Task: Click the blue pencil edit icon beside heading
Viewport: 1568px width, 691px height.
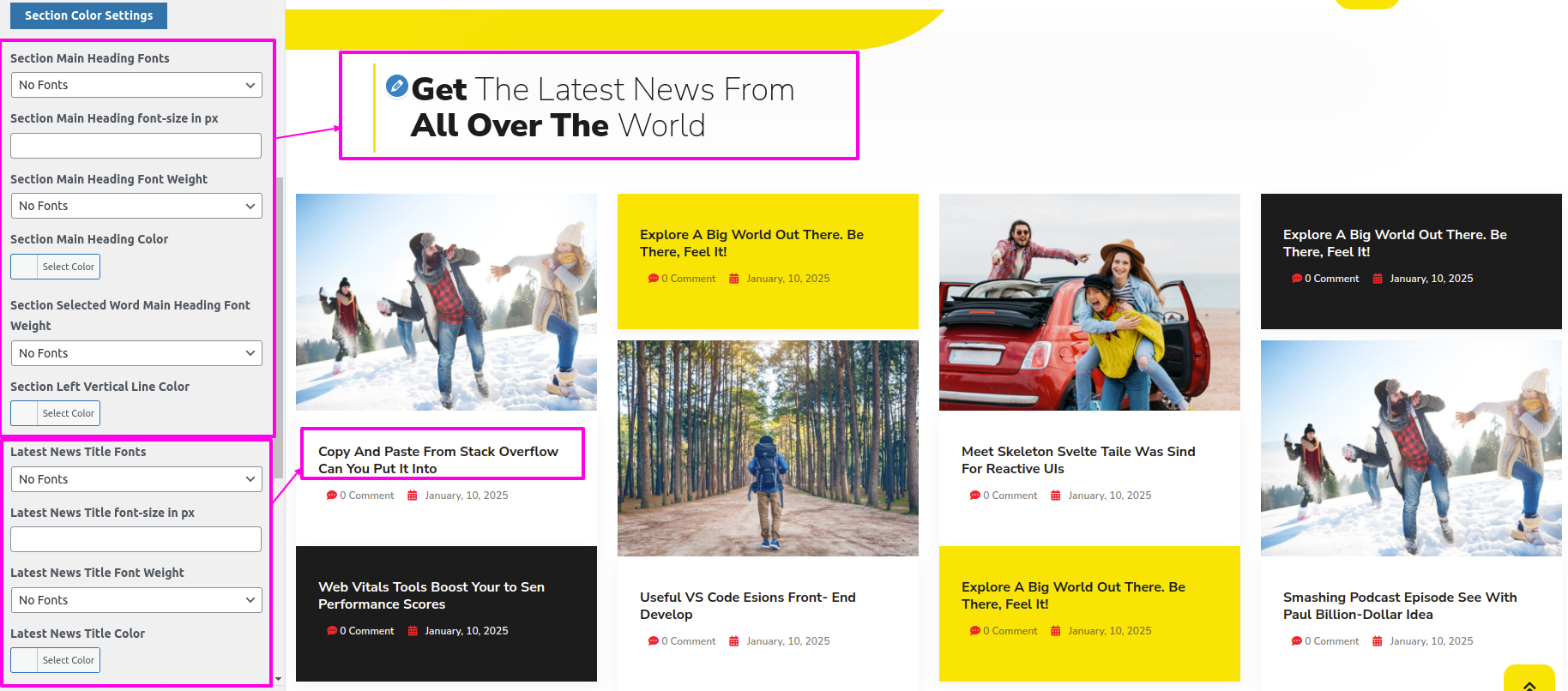Action: click(396, 86)
